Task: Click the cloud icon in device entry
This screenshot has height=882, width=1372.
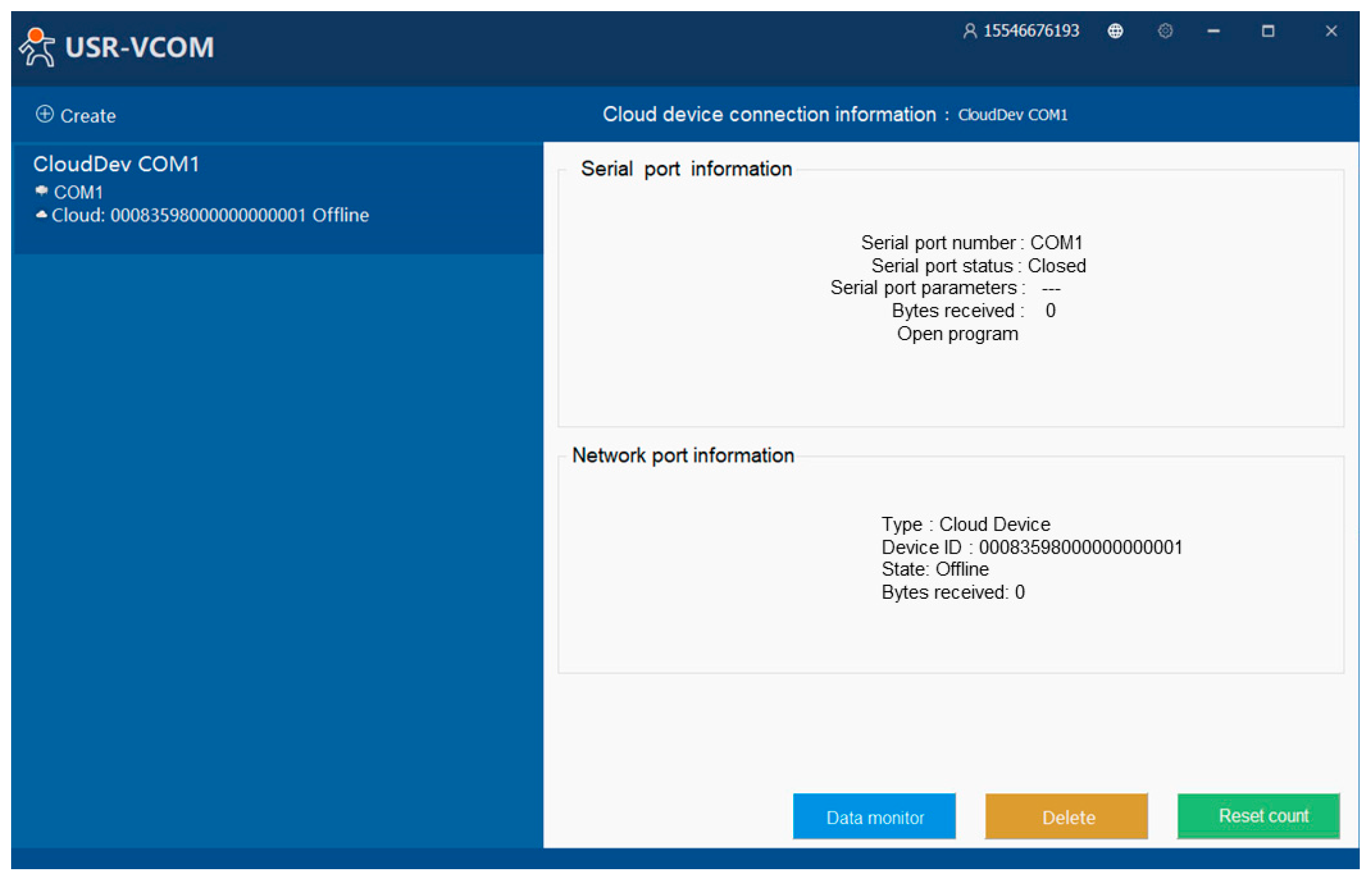Action: pos(41,215)
